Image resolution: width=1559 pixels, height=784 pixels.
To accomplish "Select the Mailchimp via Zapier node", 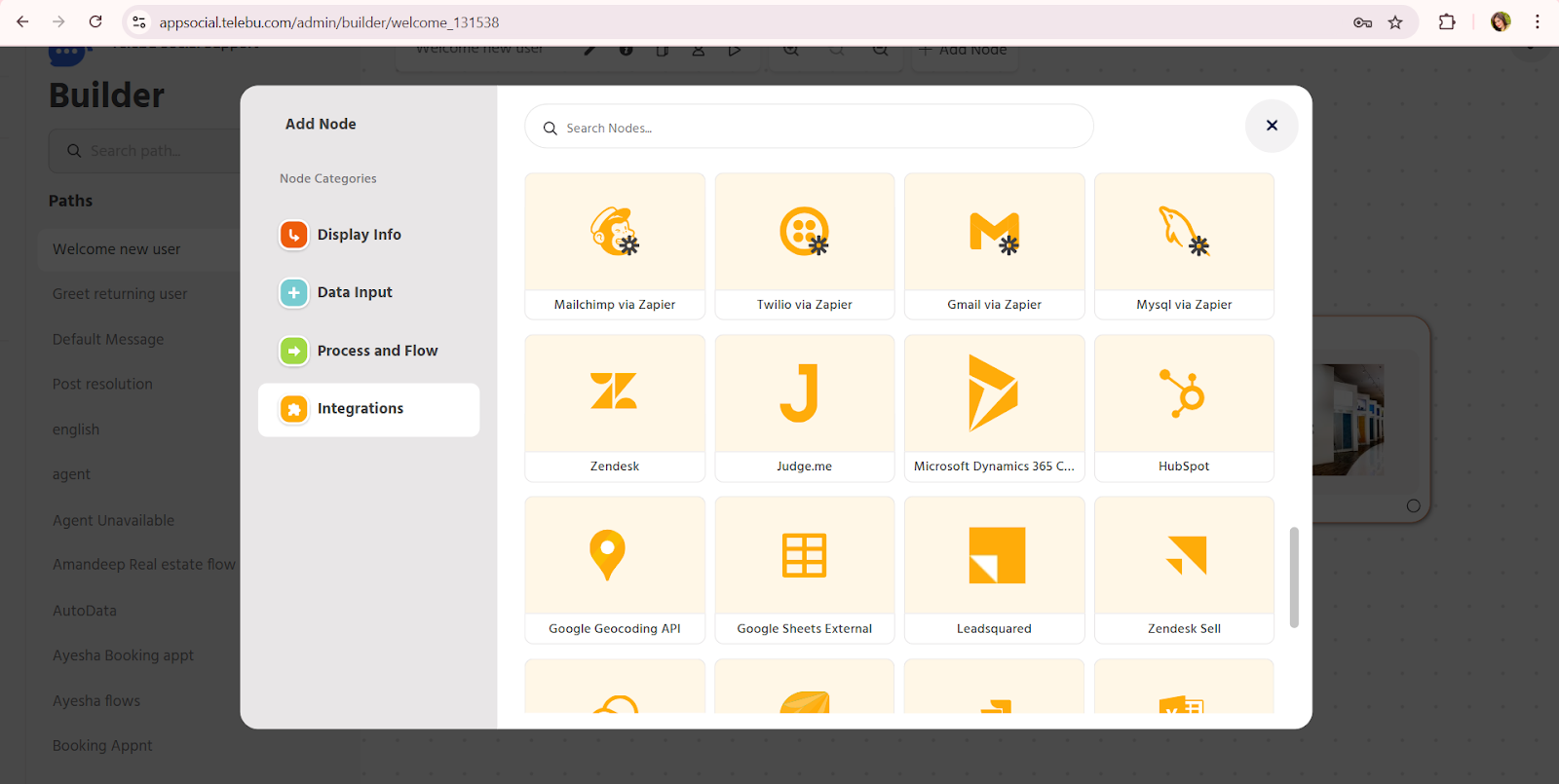I will coord(614,245).
